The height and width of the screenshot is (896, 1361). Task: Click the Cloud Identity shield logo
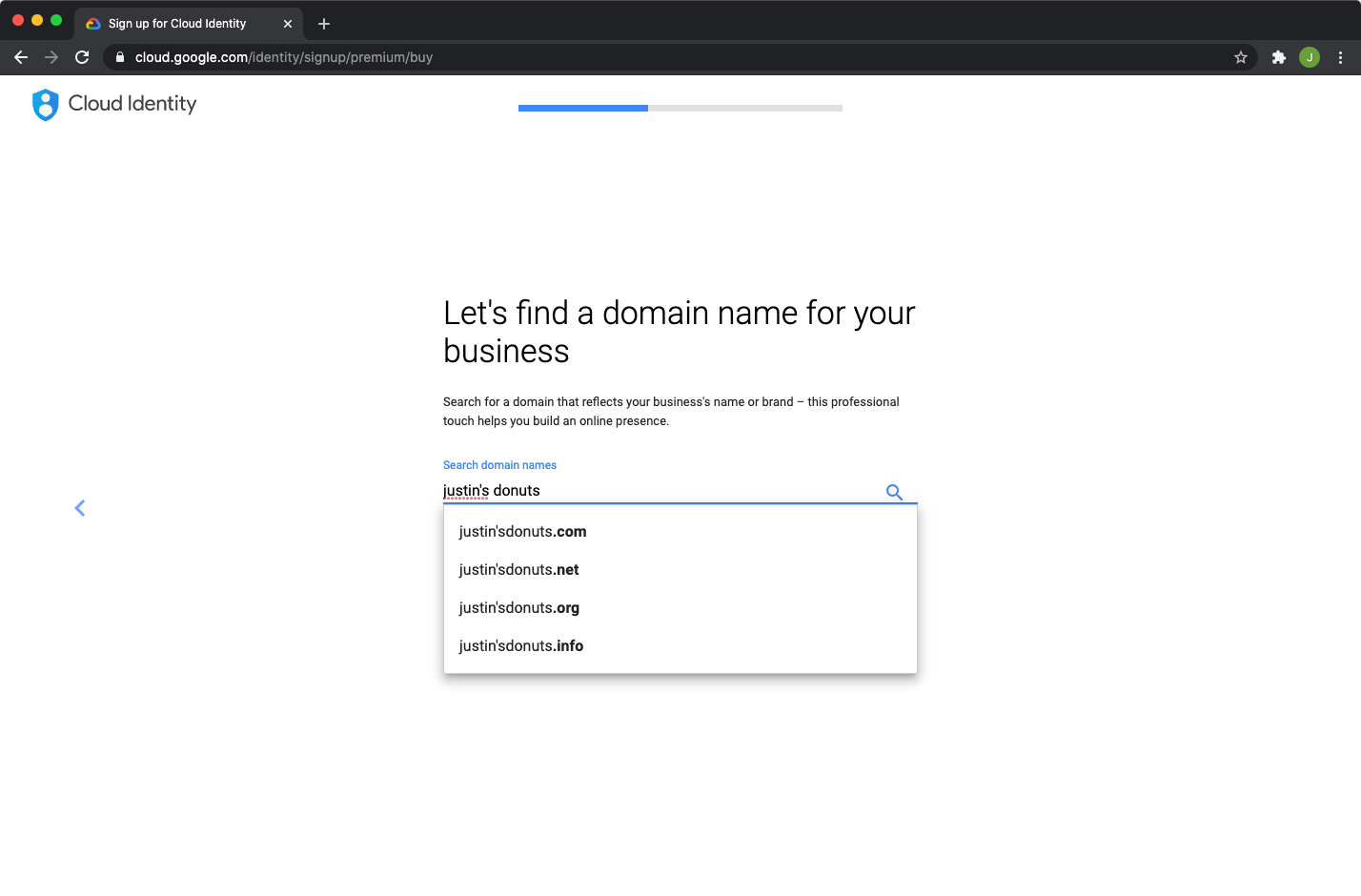(45, 105)
